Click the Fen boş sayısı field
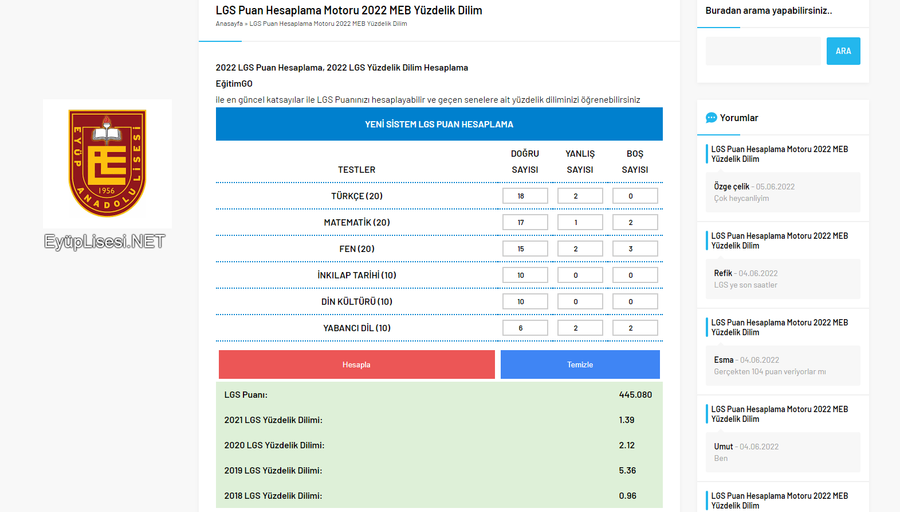The height and width of the screenshot is (512, 900). (x=635, y=249)
